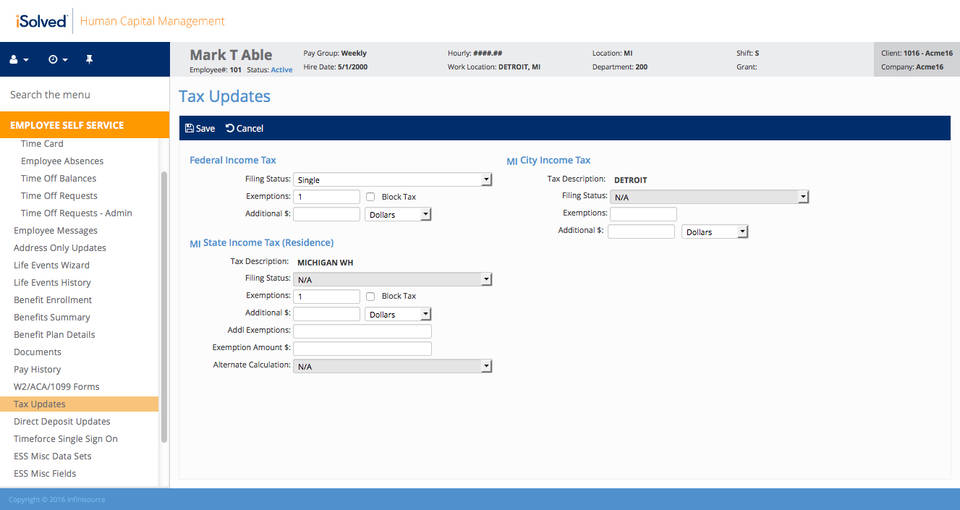Click the sidebar menu scrollbar
This screenshot has height=510, width=960.
(x=164, y=300)
